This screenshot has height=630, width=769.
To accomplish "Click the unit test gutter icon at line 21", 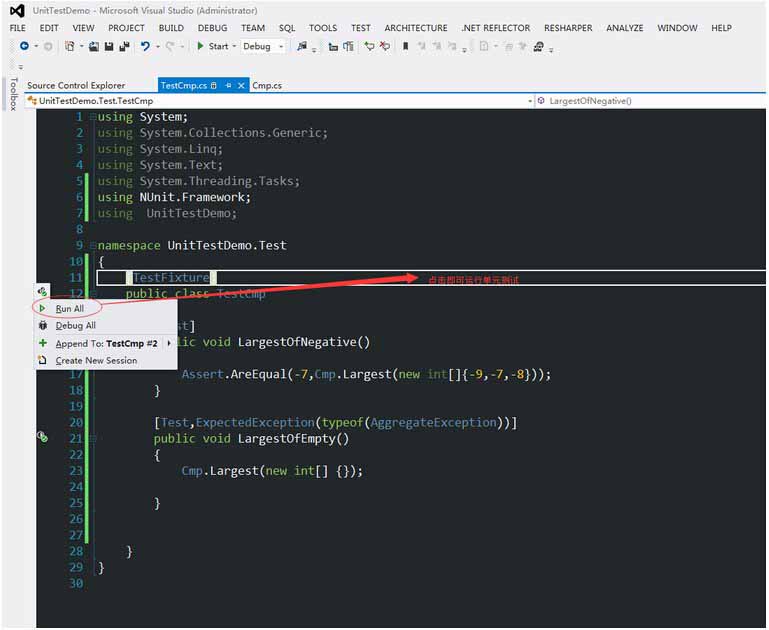I will click(42, 437).
